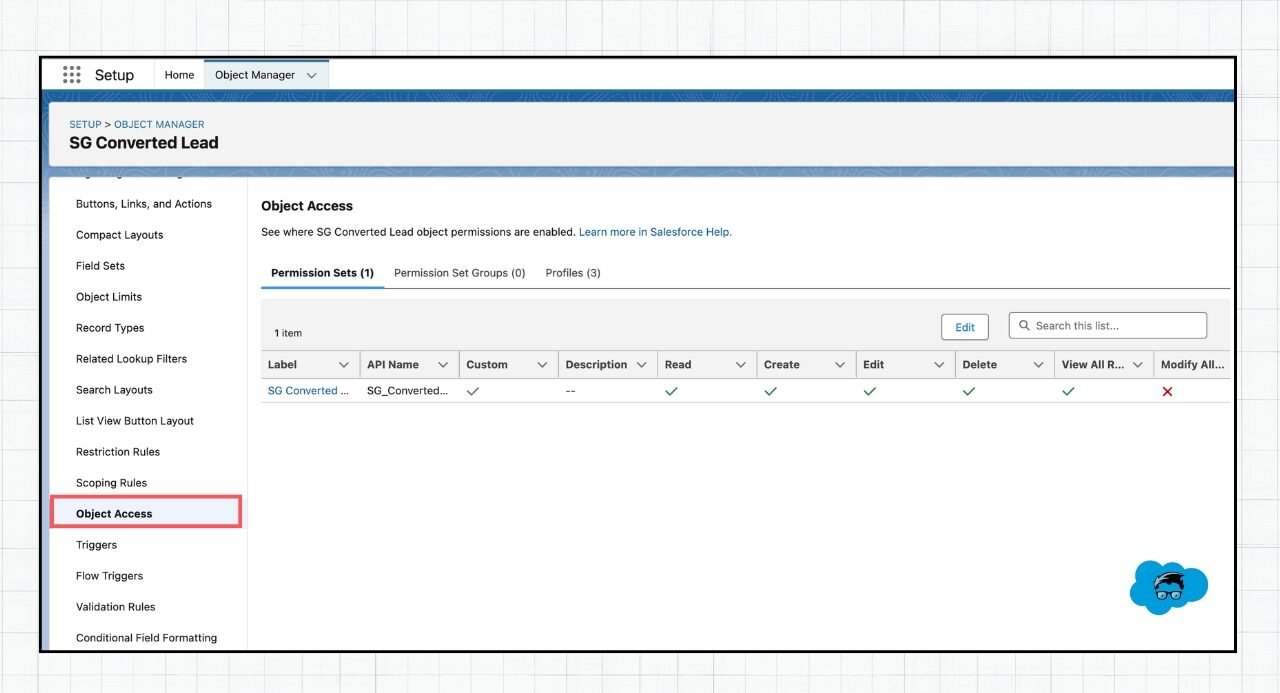Sort by the API Name column header

[393, 365]
